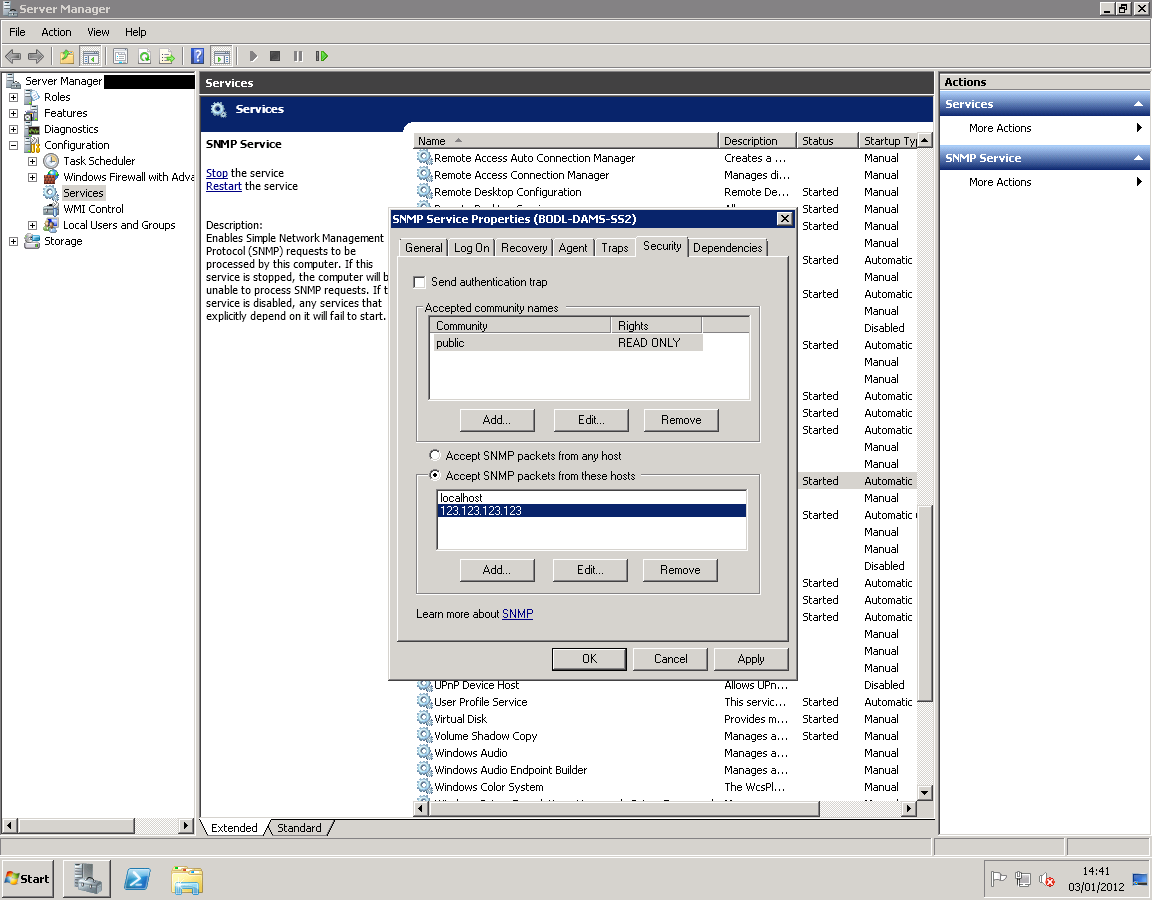Select the WMI Control icon
Screen dimensions: 1152x900
point(51,209)
